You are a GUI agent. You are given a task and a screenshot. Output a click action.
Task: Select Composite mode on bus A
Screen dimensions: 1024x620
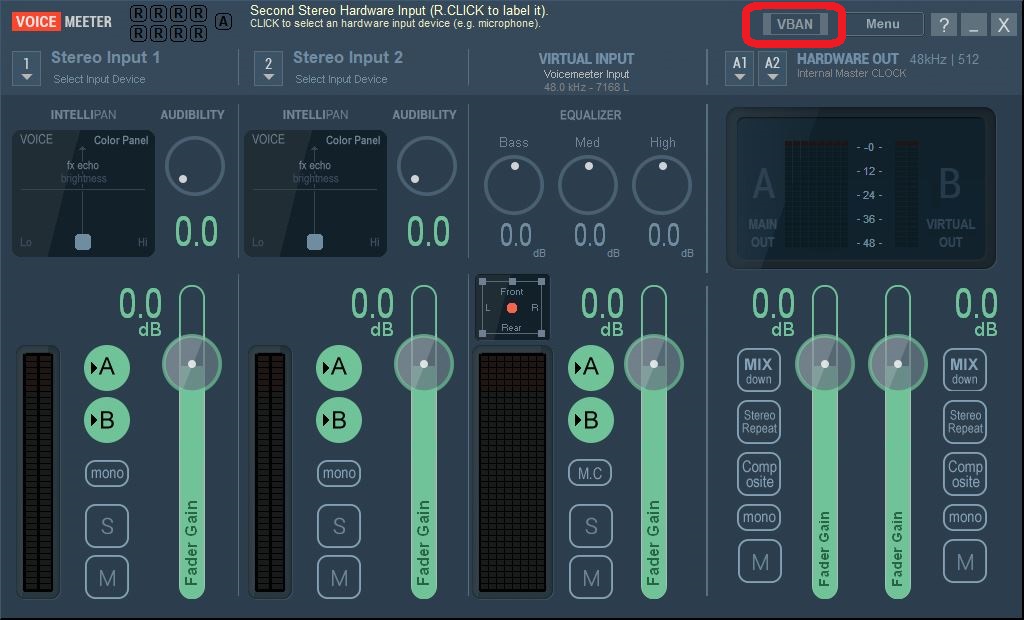pyautogui.click(x=759, y=474)
